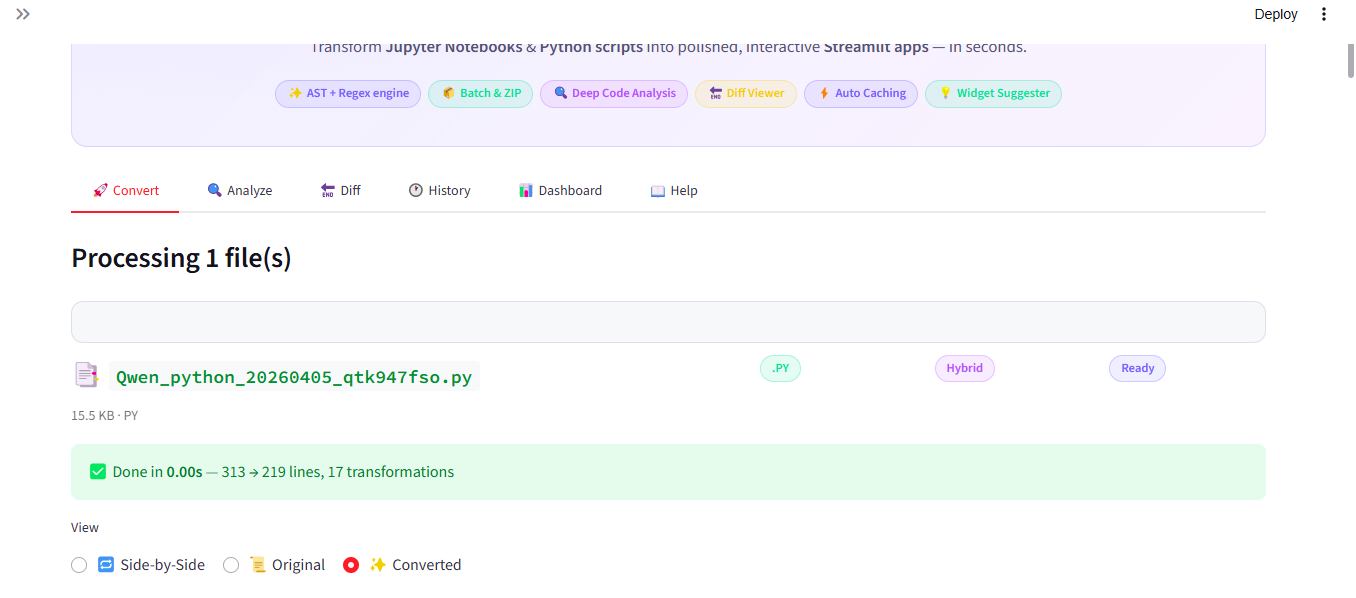Screen dimensions: 1356x598
Task: Click the vertical page scrollbar
Action: (1349, 60)
